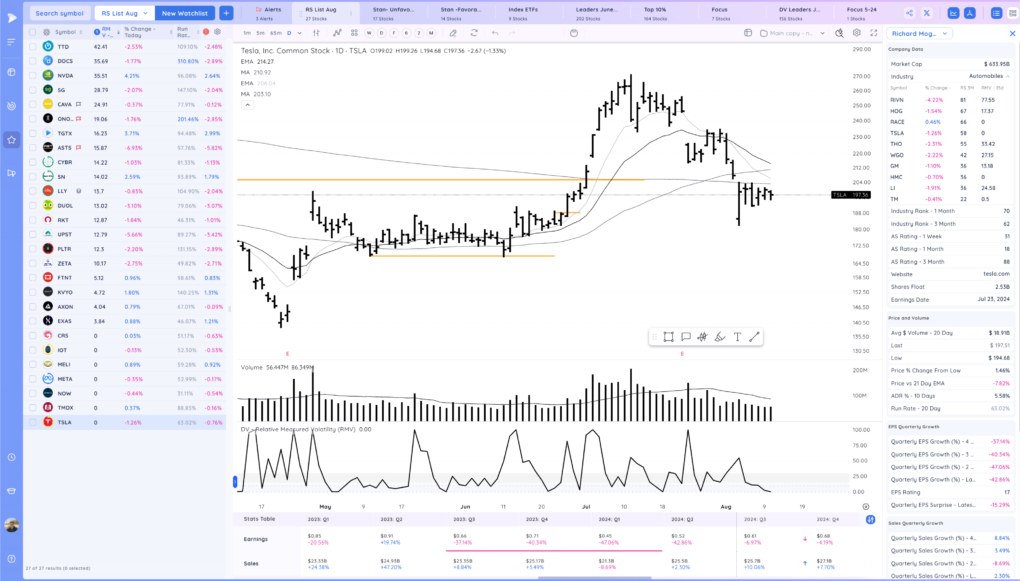Screen dimensions: 1020x581
Task: Click the plus button beside New Watchlist
Action: pyautogui.click(x=226, y=13)
